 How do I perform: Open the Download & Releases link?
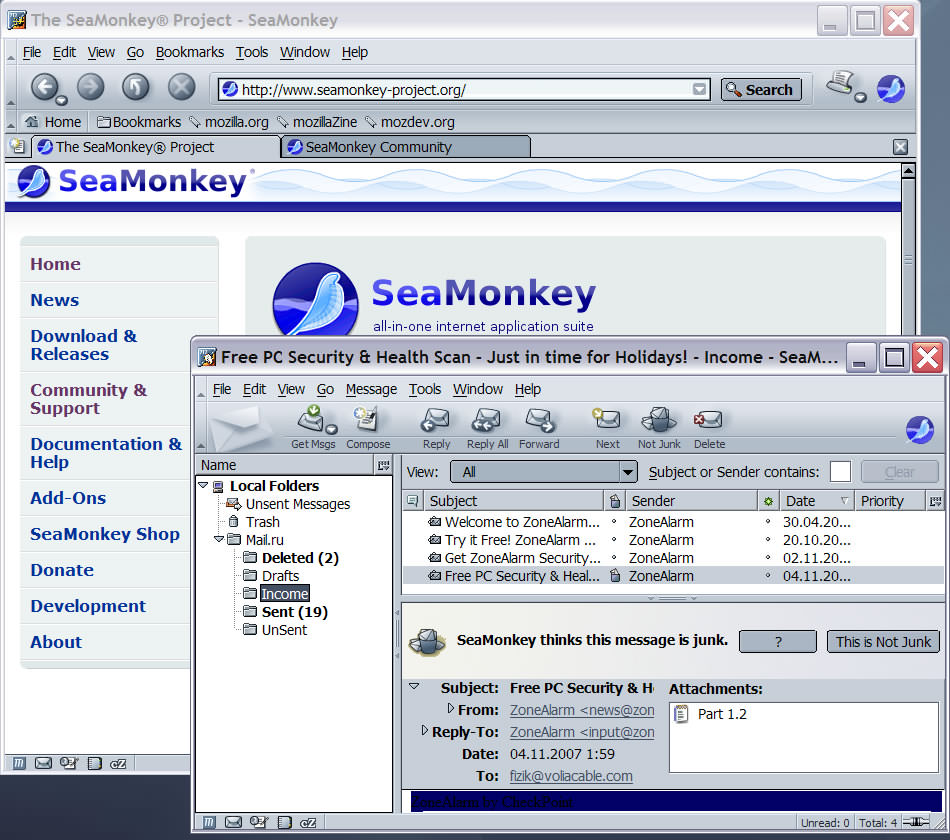click(x=84, y=345)
